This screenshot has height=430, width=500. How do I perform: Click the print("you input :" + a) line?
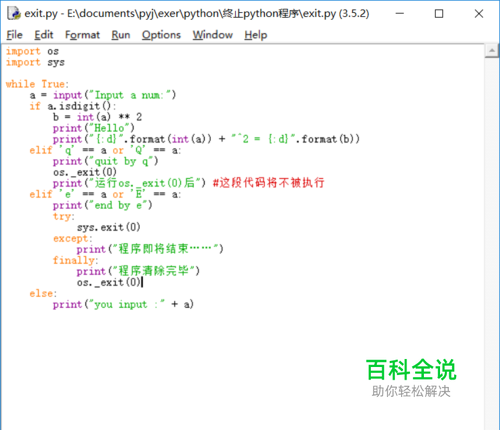click(x=123, y=304)
